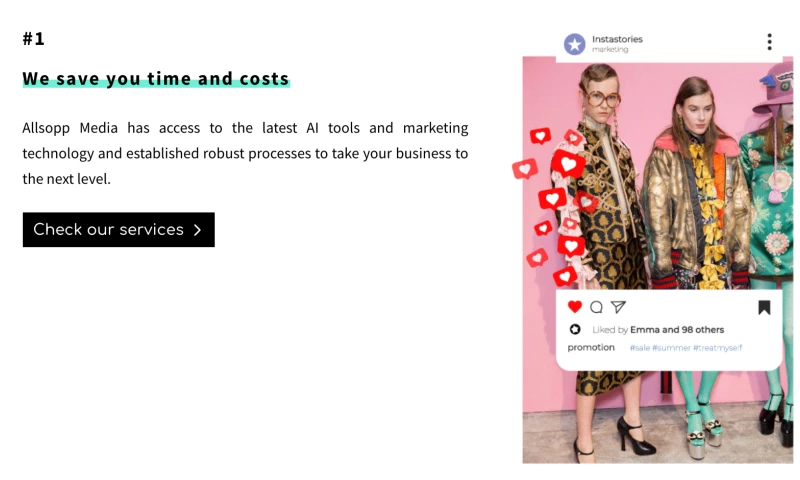
Task: Toggle the bookmark save icon
Action: pos(764,308)
